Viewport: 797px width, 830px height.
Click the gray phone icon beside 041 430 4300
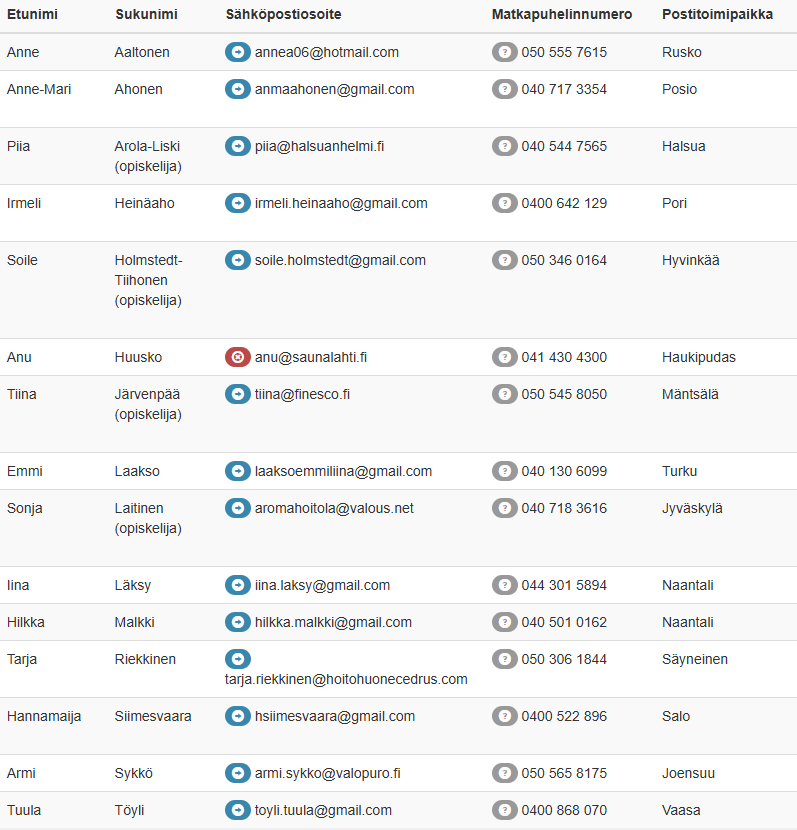[x=505, y=357]
